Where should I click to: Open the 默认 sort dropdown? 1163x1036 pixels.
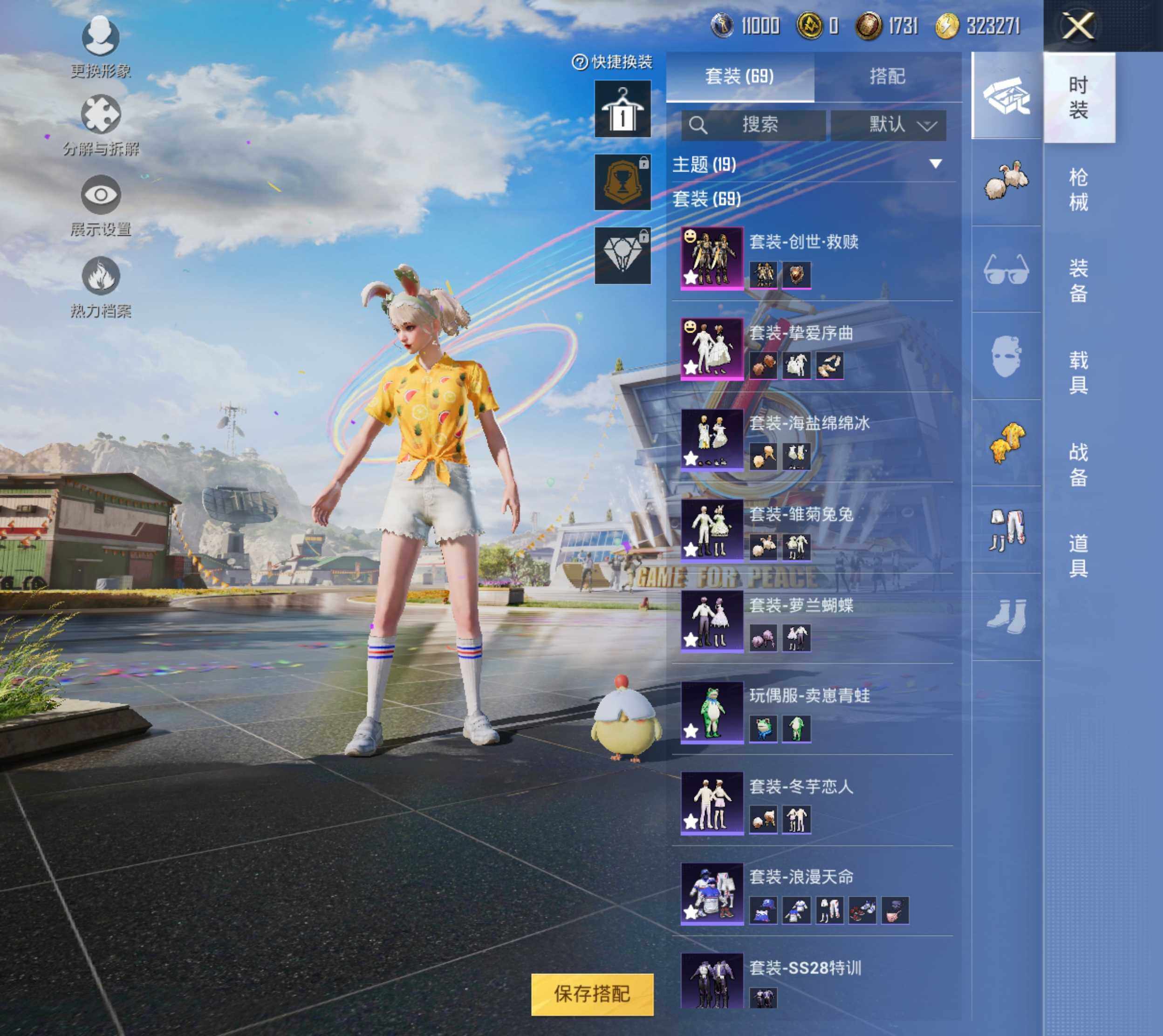click(x=889, y=125)
